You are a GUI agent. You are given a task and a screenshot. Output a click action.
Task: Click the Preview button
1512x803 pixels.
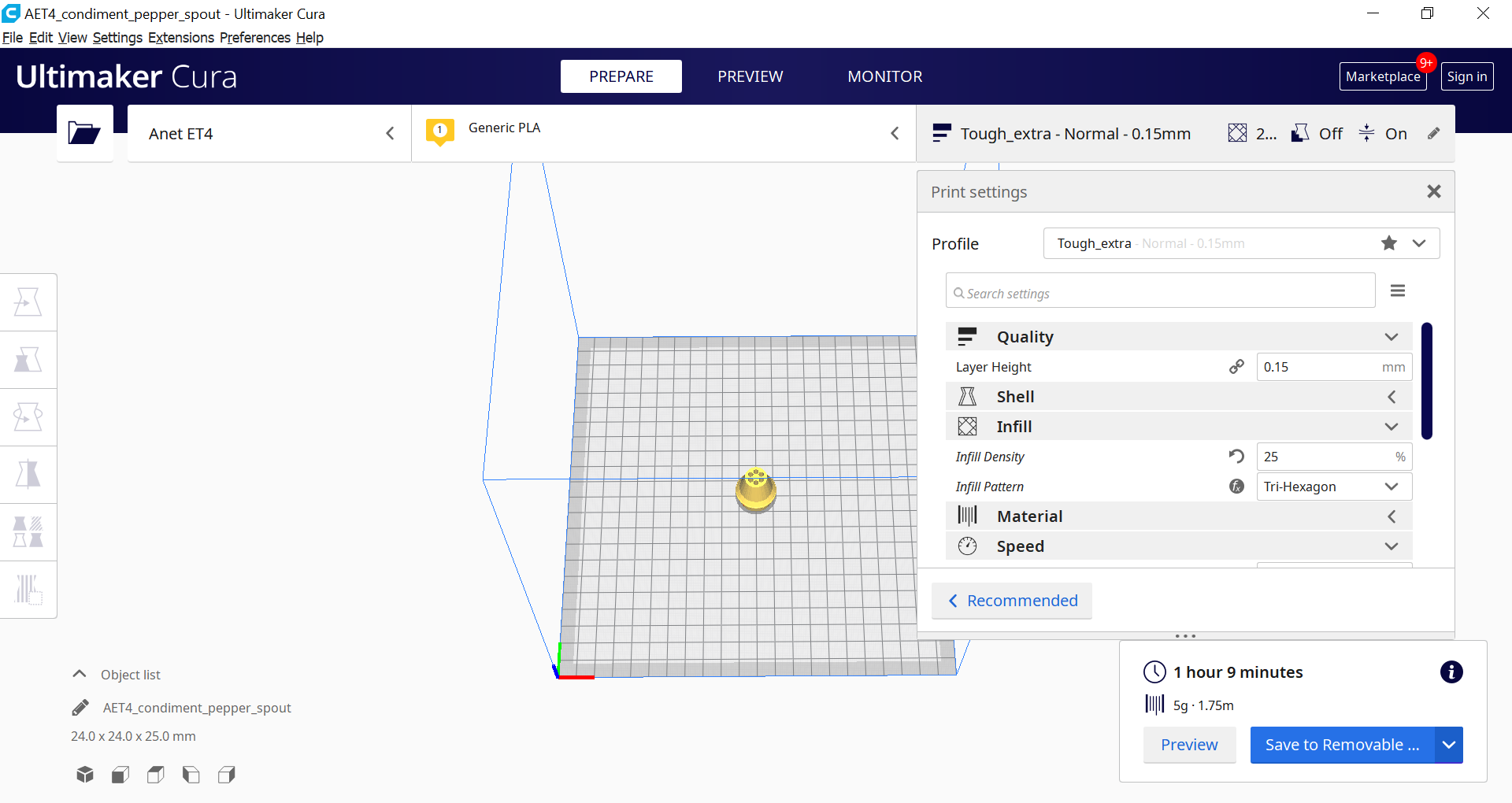coord(1189,745)
